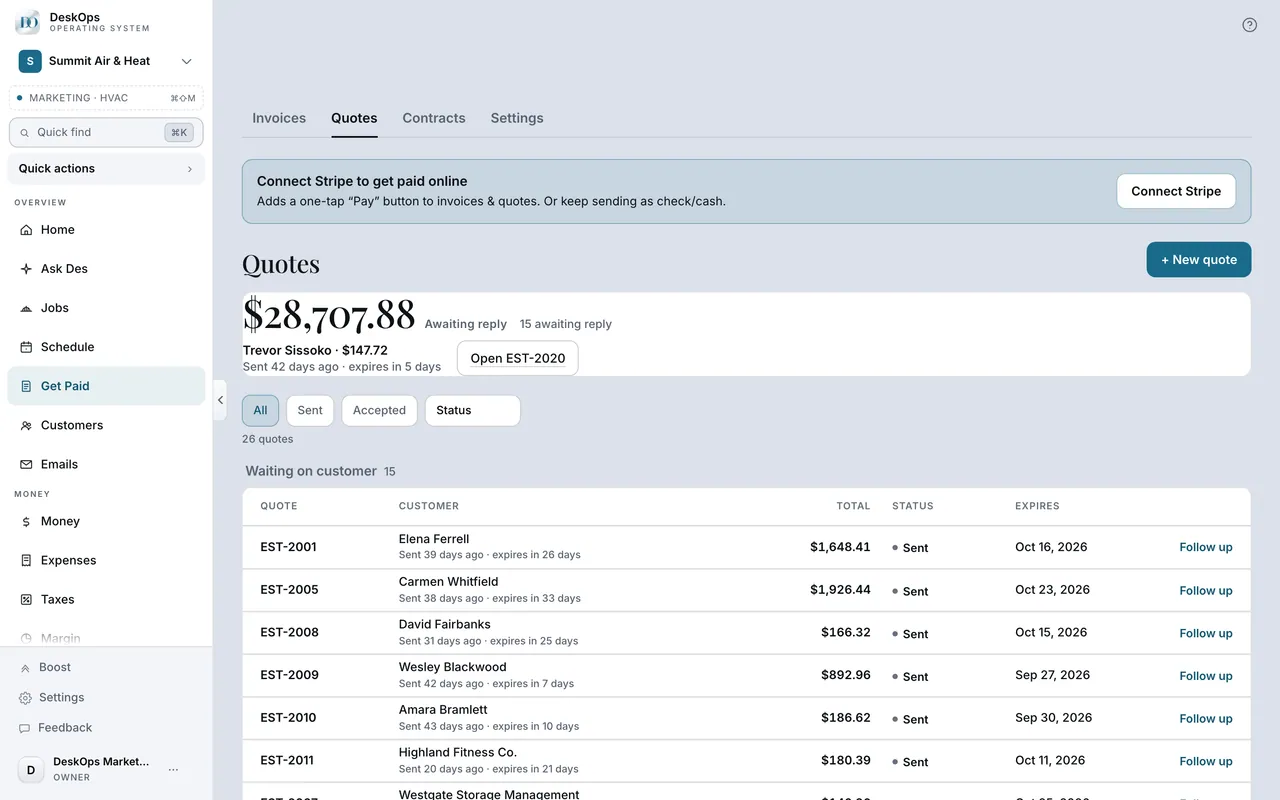Collapse the sidebar with the arrow handle
This screenshot has width=1280, height=800.
220,400
